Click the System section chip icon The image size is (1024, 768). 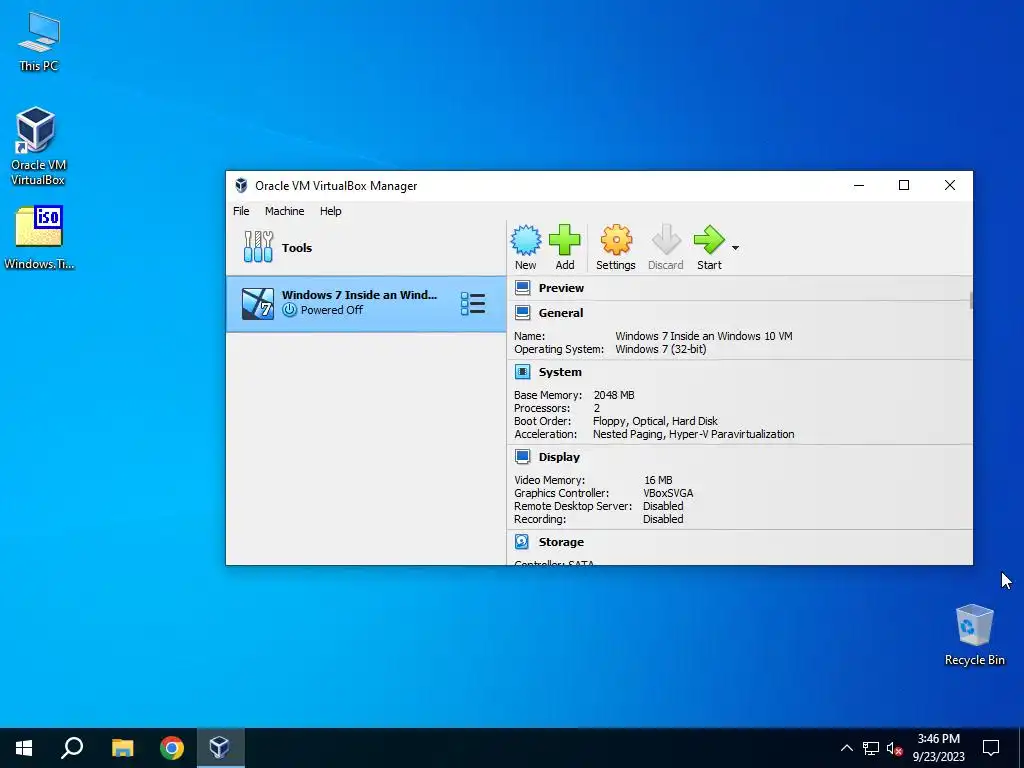(522, 372)
